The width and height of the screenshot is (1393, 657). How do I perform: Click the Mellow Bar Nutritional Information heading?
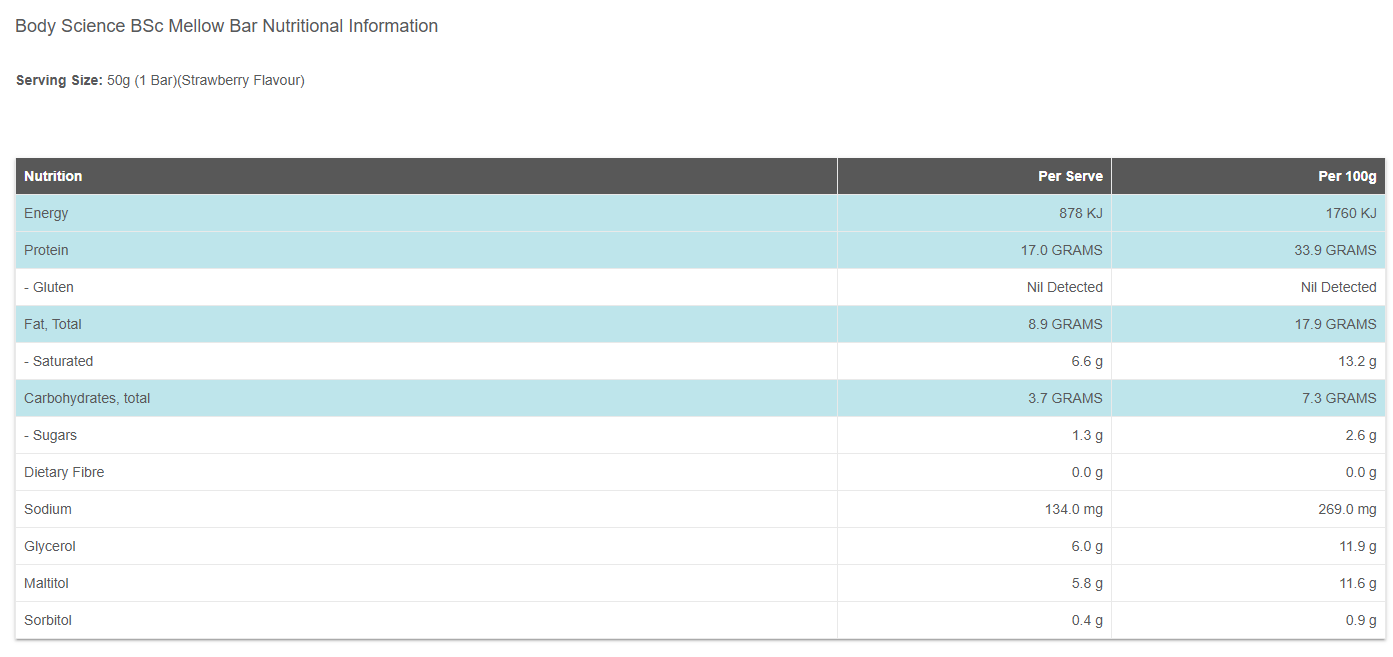coord(226,26)
